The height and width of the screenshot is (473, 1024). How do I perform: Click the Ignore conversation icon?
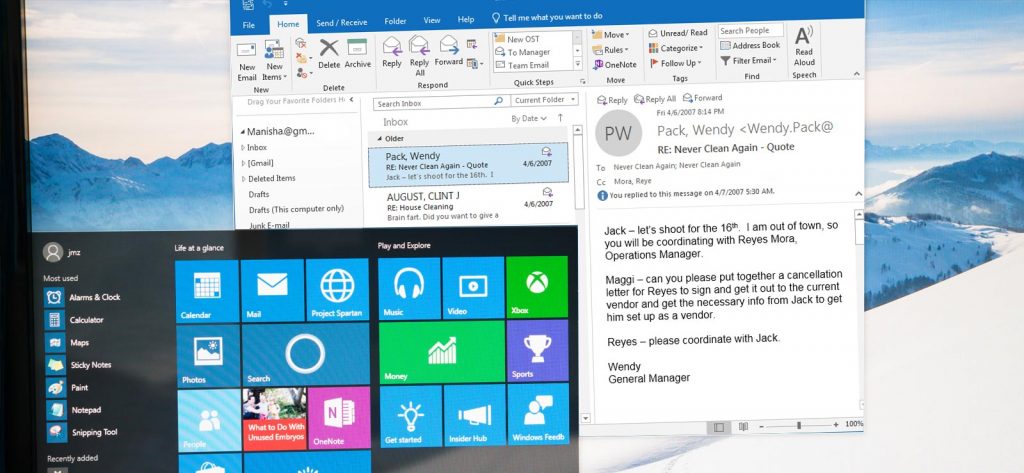click(x=300, y=43)
